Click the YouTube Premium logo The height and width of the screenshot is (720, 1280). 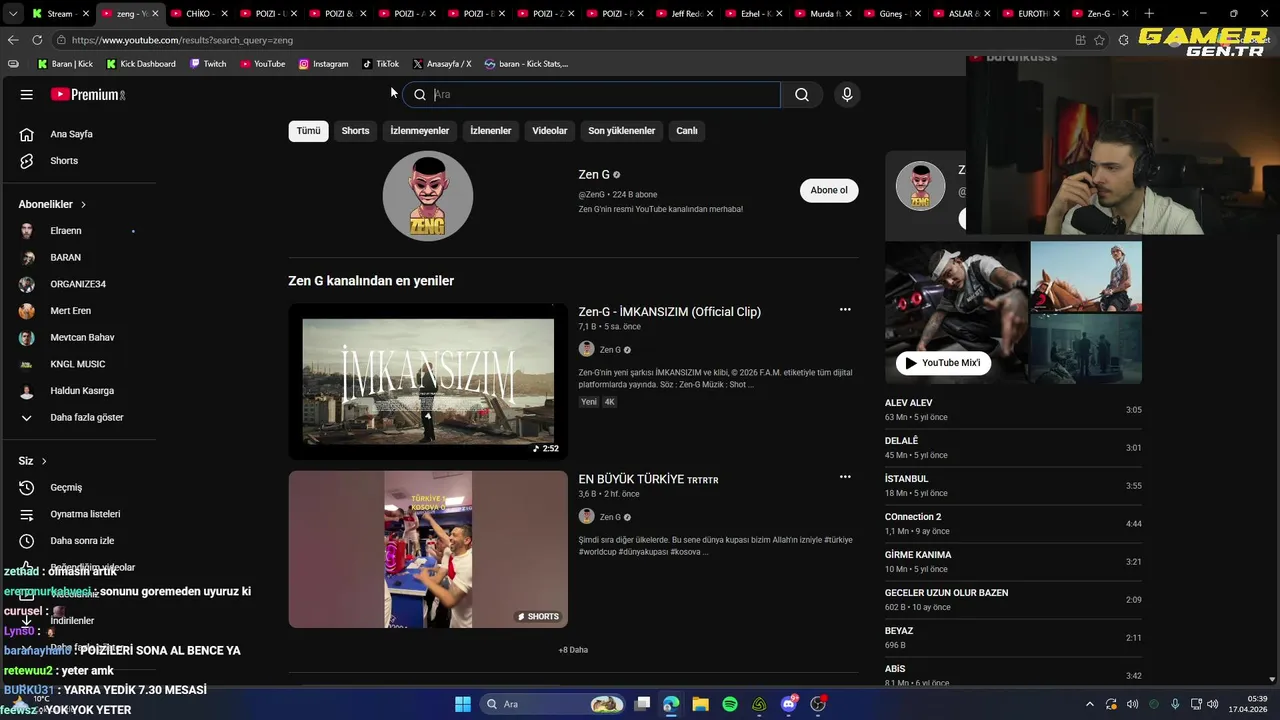point(87,94)
